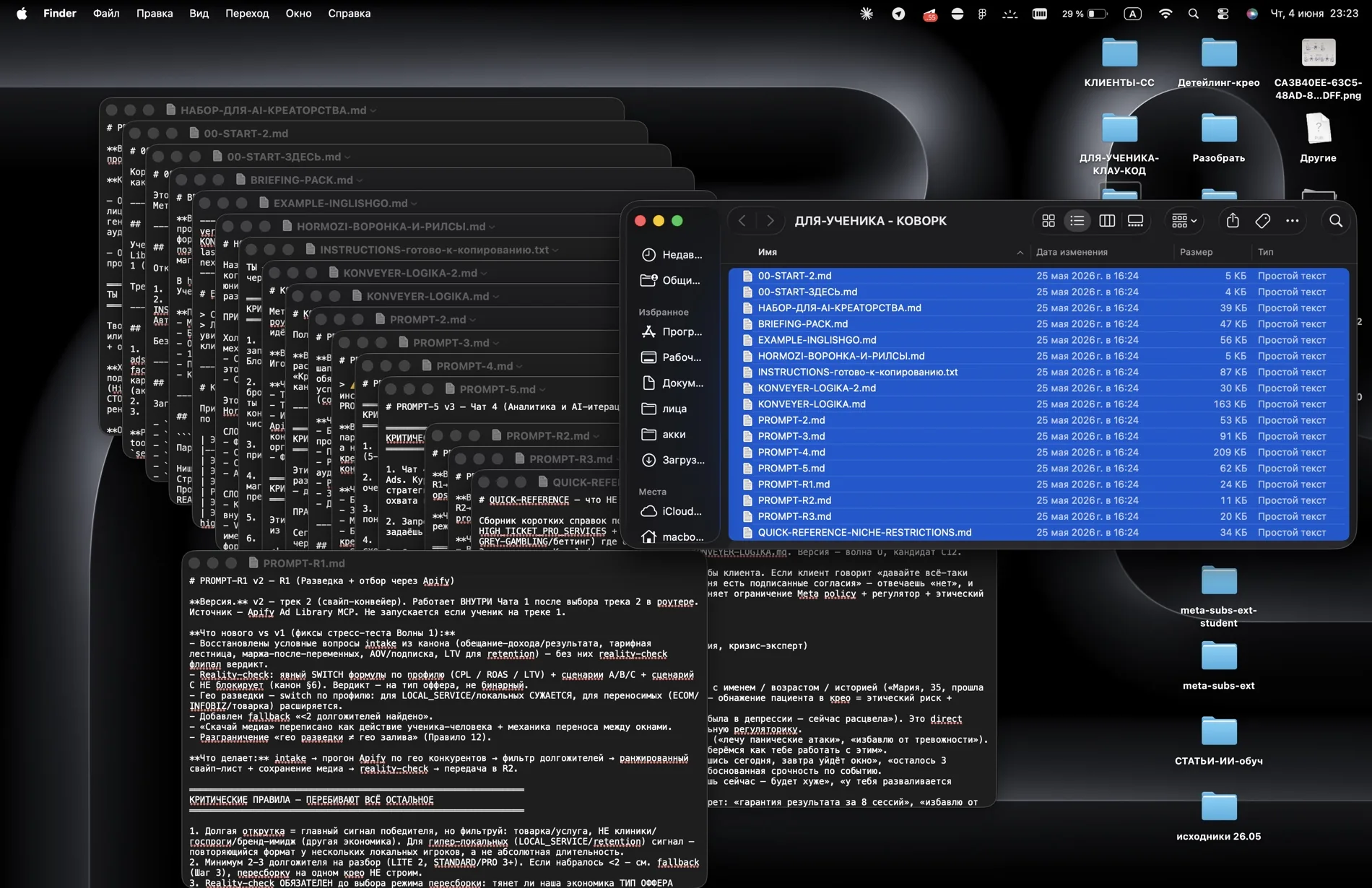
Task: Switch Finder to gallery view
Action: (1136, 221)
